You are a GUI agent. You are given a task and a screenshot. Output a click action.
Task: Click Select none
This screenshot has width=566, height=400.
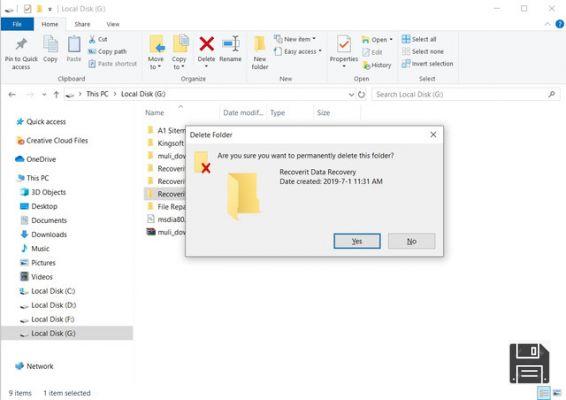[423, 52]
